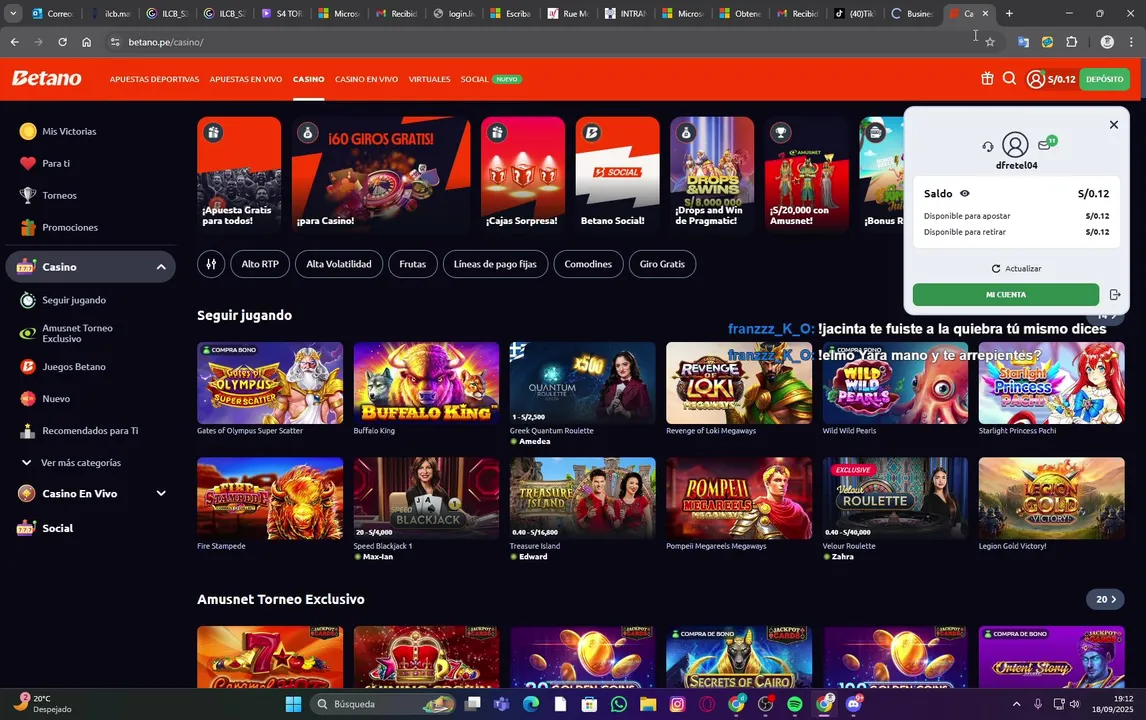Open Recomendados para Ti sidebar item
Image resolution: width=1146 pixels, height=720 pixels.
[x=79, y=431]
